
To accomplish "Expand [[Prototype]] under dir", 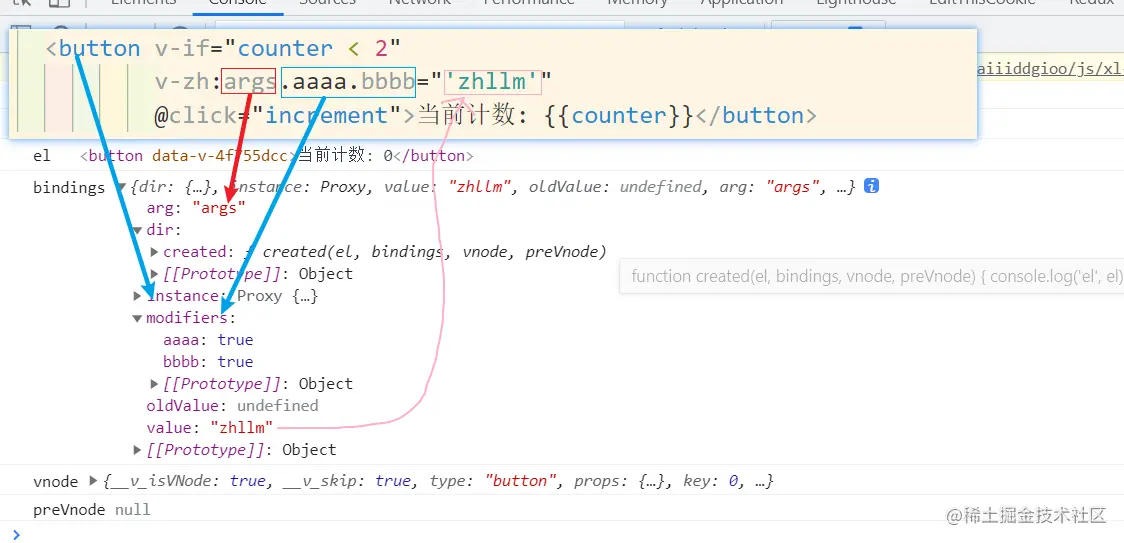I will [154, 274].
